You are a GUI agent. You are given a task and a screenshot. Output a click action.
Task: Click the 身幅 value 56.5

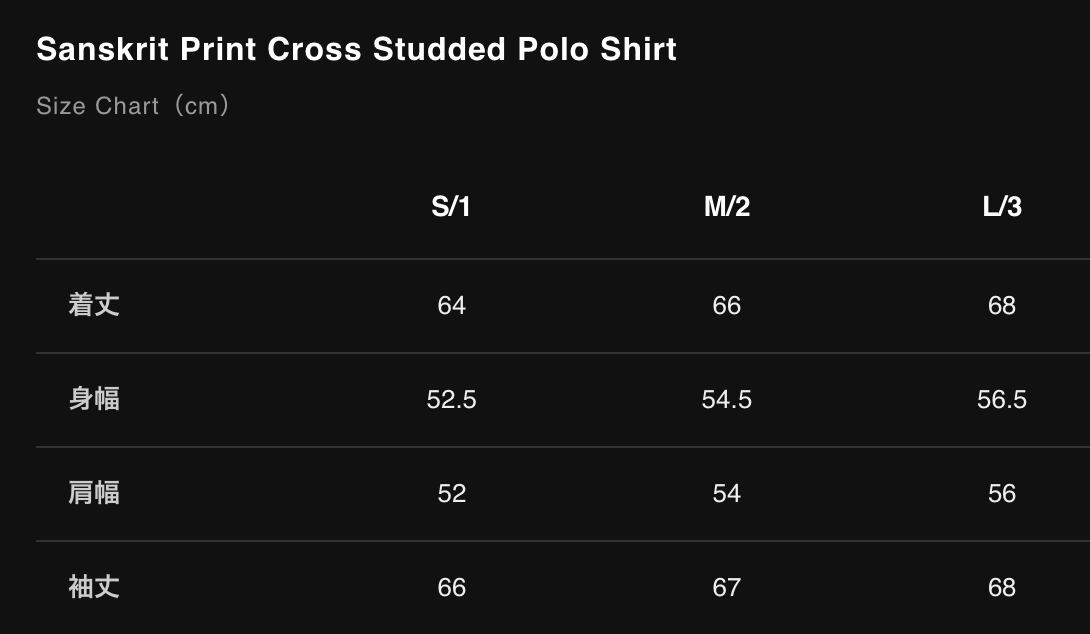1002,399
